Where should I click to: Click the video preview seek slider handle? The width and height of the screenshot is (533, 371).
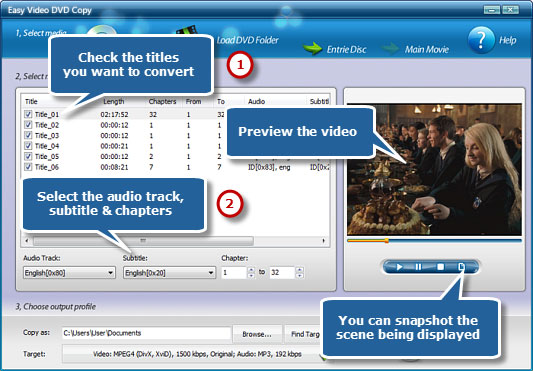pyautogui.click(x=386, y=241)
